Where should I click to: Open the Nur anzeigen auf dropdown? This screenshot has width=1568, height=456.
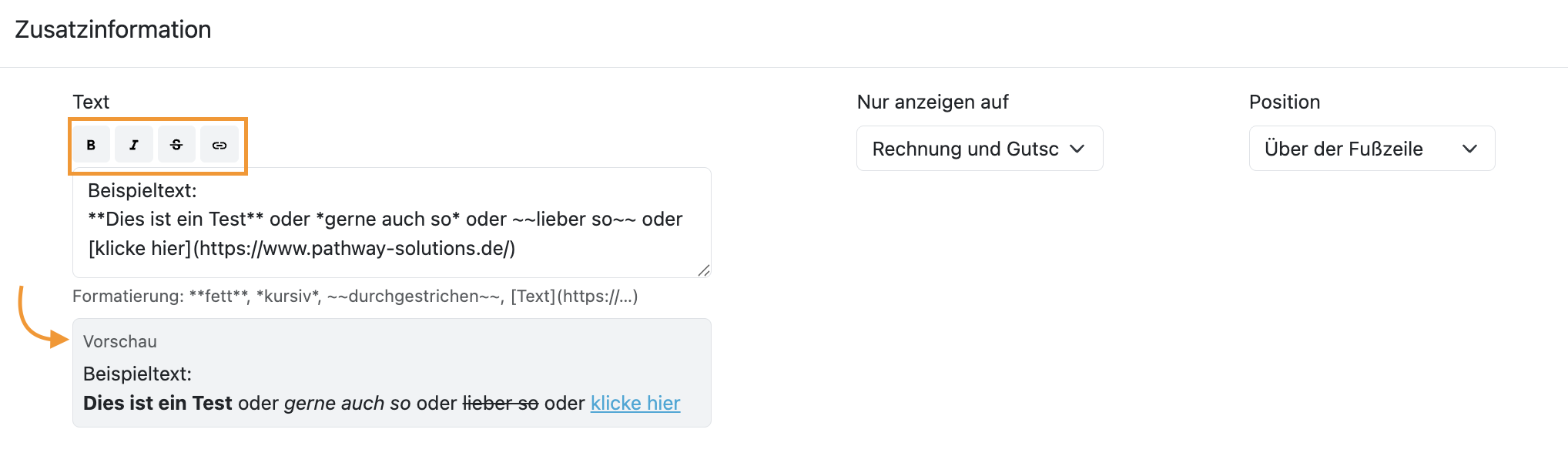click(x=980, y=149)
